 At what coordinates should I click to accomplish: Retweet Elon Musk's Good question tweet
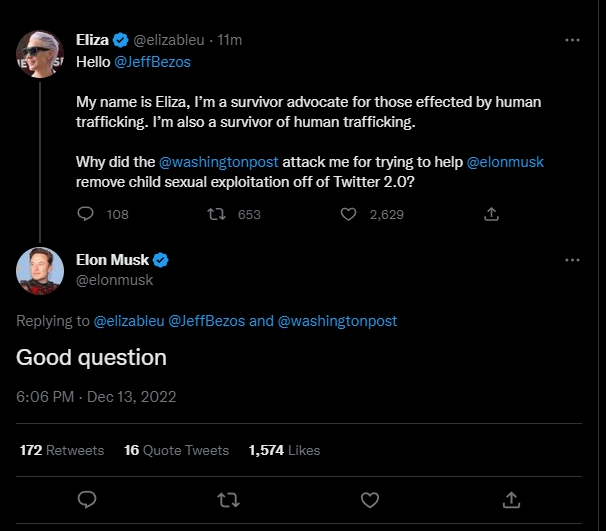228,498
